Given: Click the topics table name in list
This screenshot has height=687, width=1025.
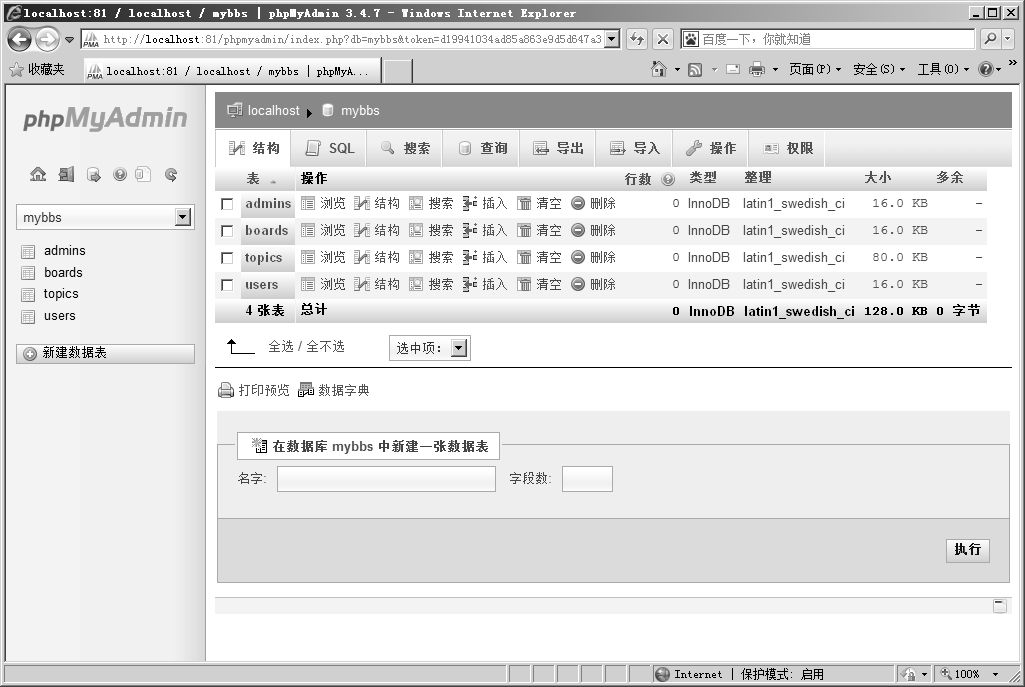Looking at the screenshot, I should click(263, 258).
